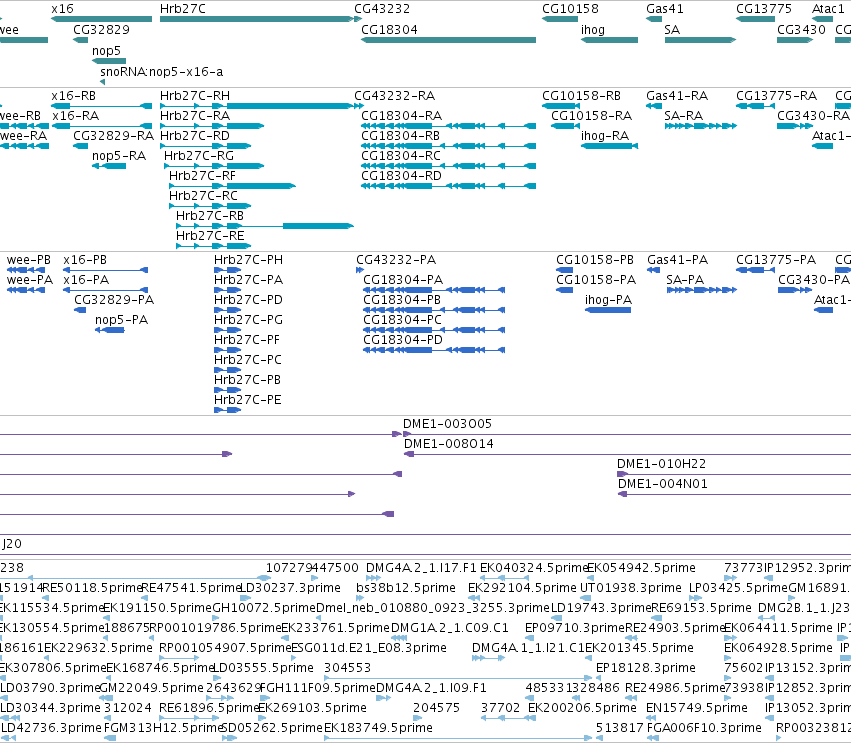
Task: Select the SA-PA protein label
Action: (x=685, y=280)
